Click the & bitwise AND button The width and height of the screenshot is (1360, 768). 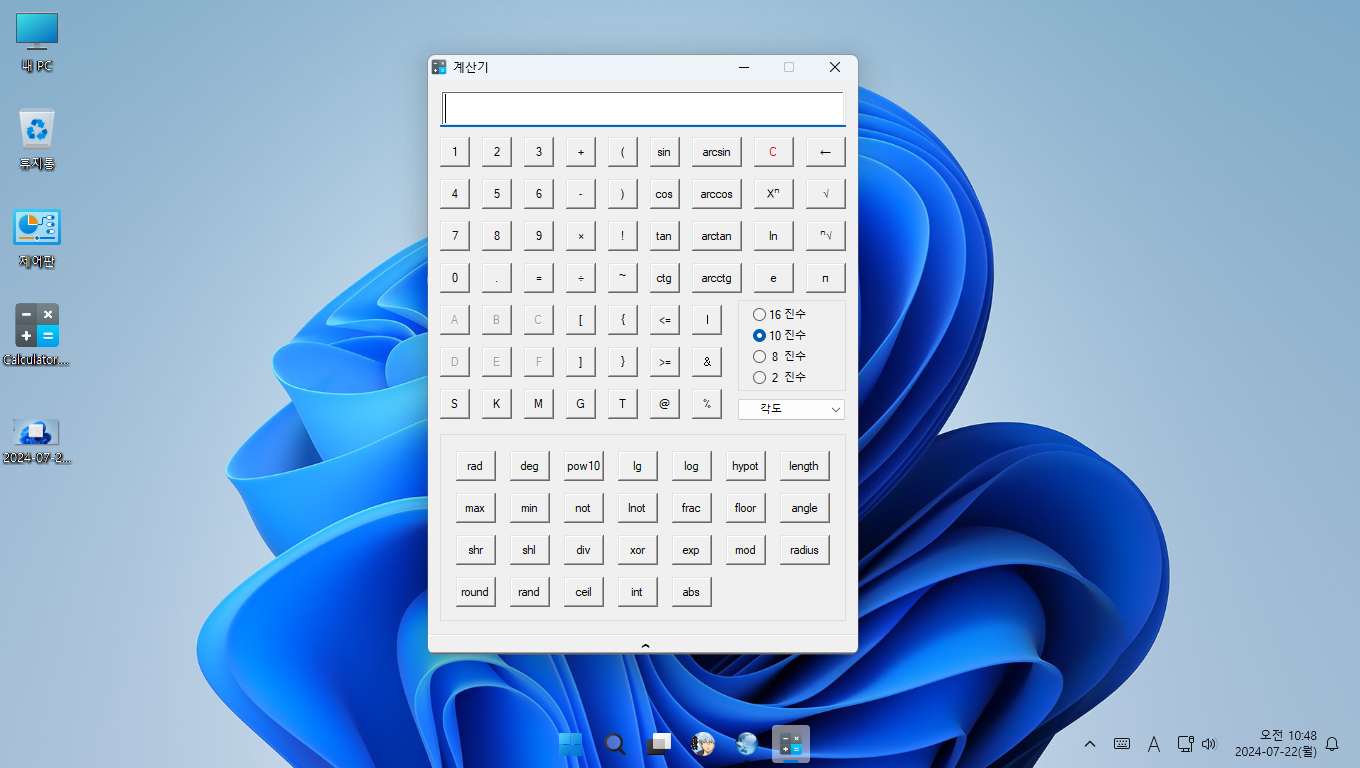pos(706,362)
